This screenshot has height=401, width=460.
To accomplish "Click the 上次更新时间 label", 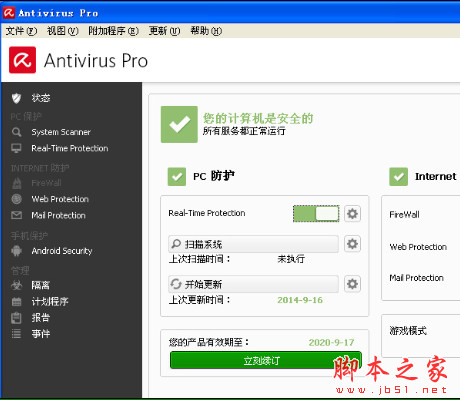I will tap(199, 300).
